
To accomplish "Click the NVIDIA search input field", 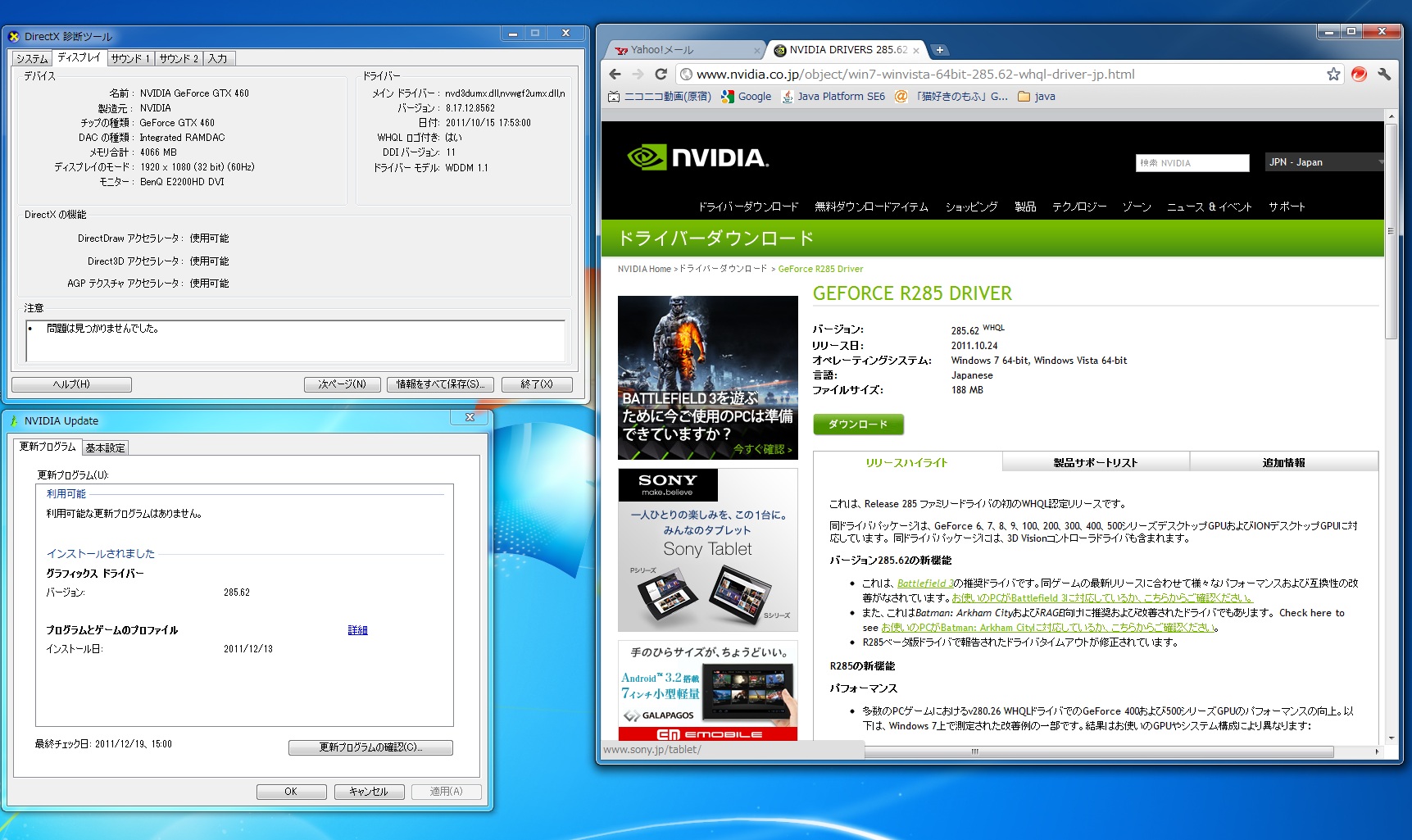I will (x=1192, y=163).
